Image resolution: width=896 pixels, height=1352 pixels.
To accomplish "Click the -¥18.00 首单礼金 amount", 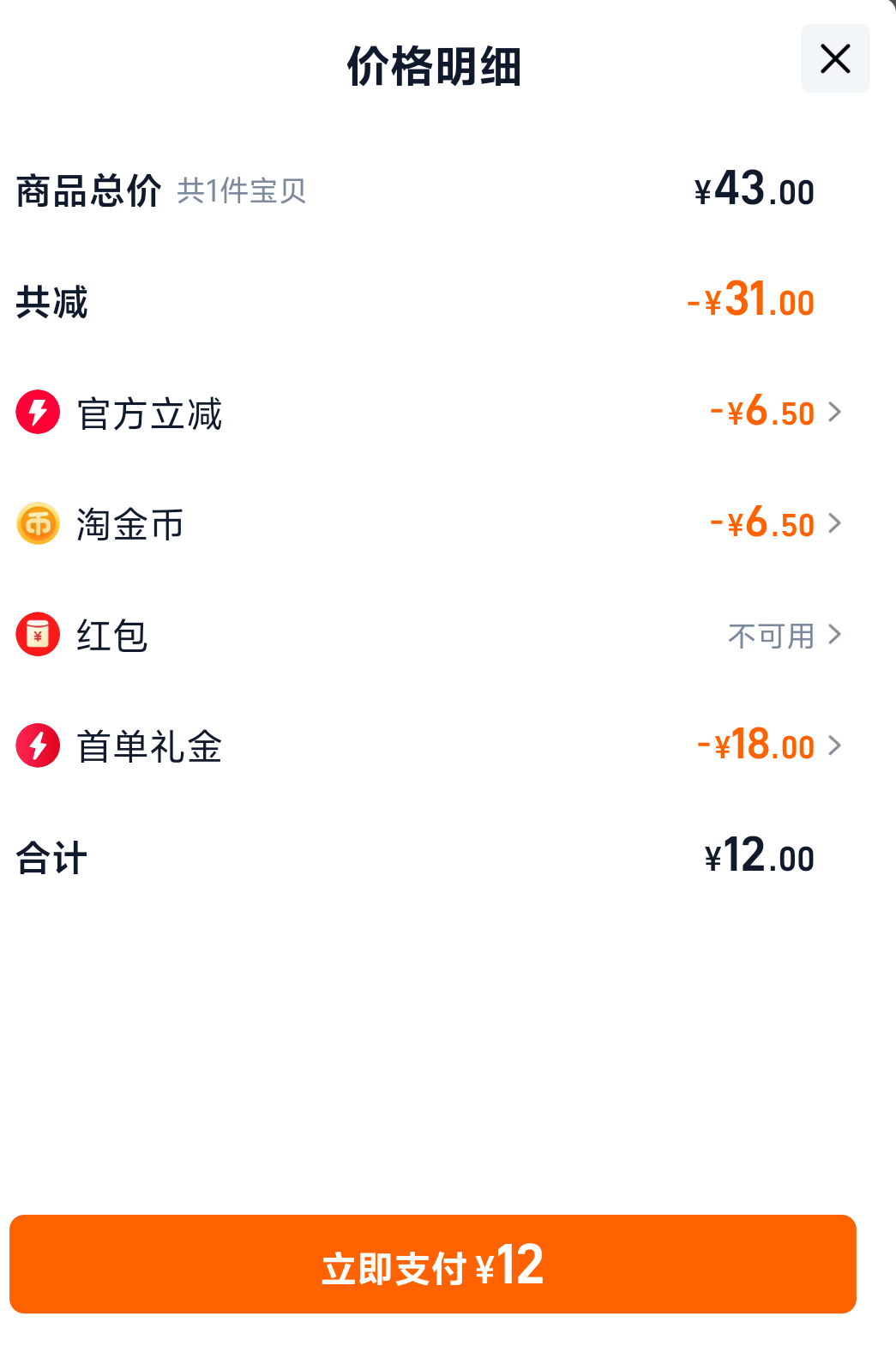I will (x=755, y=744).
